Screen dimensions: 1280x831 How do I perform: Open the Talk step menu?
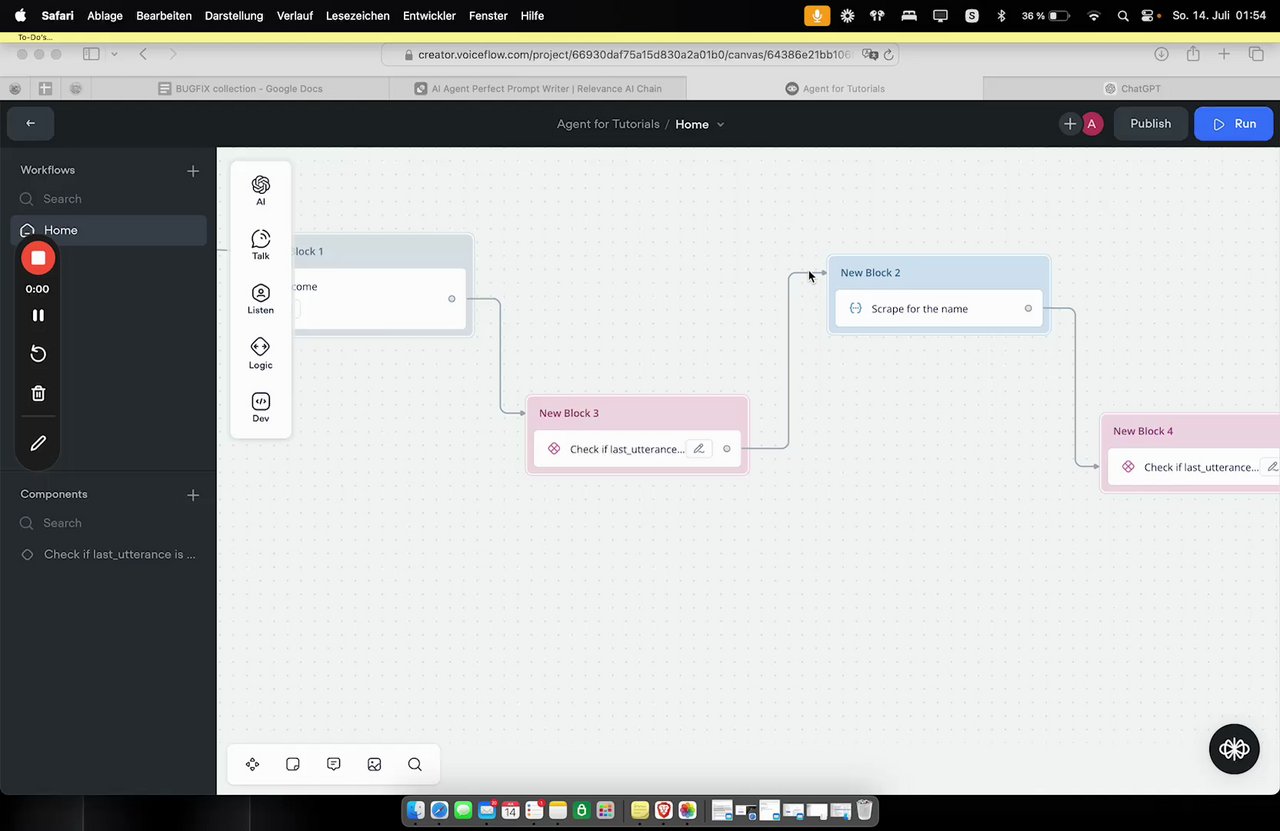click(260, 244)
